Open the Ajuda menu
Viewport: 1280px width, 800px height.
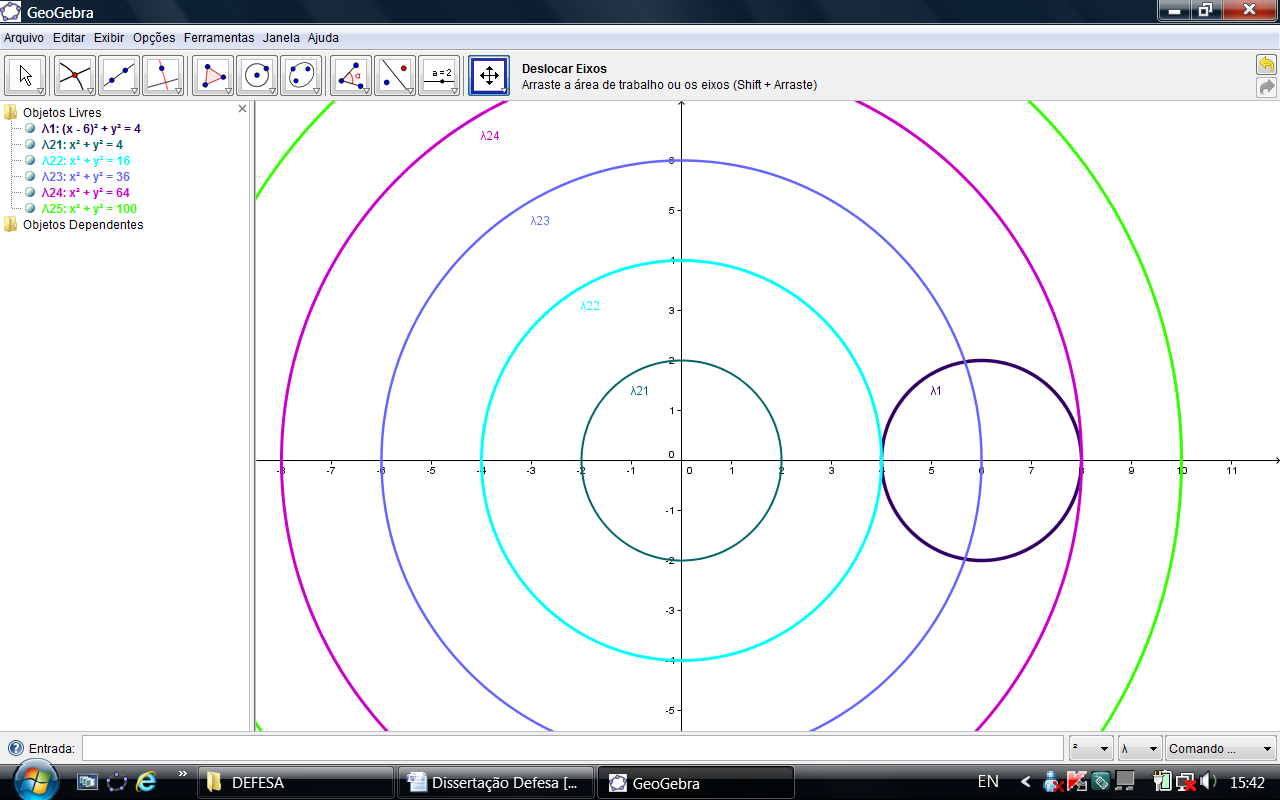pos(323,38)
